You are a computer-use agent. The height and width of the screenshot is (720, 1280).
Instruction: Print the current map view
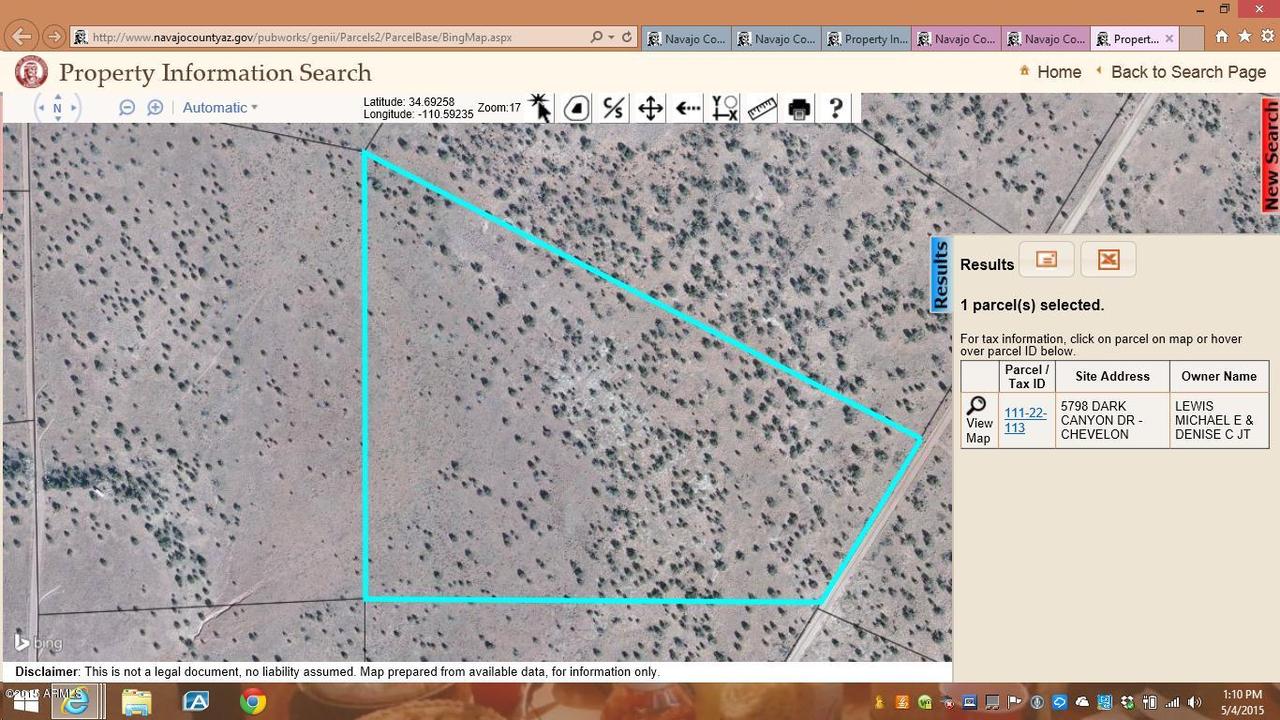(797, 108)
